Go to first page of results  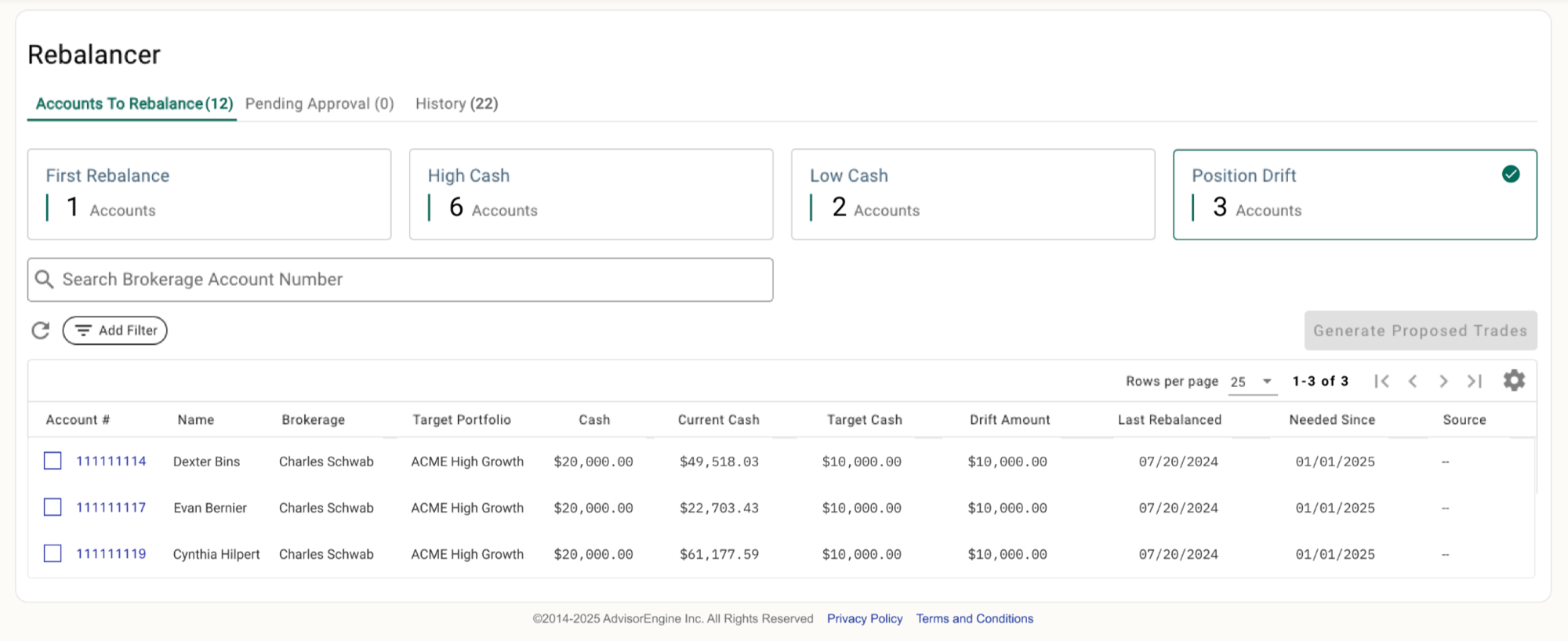pos(1381,381)
